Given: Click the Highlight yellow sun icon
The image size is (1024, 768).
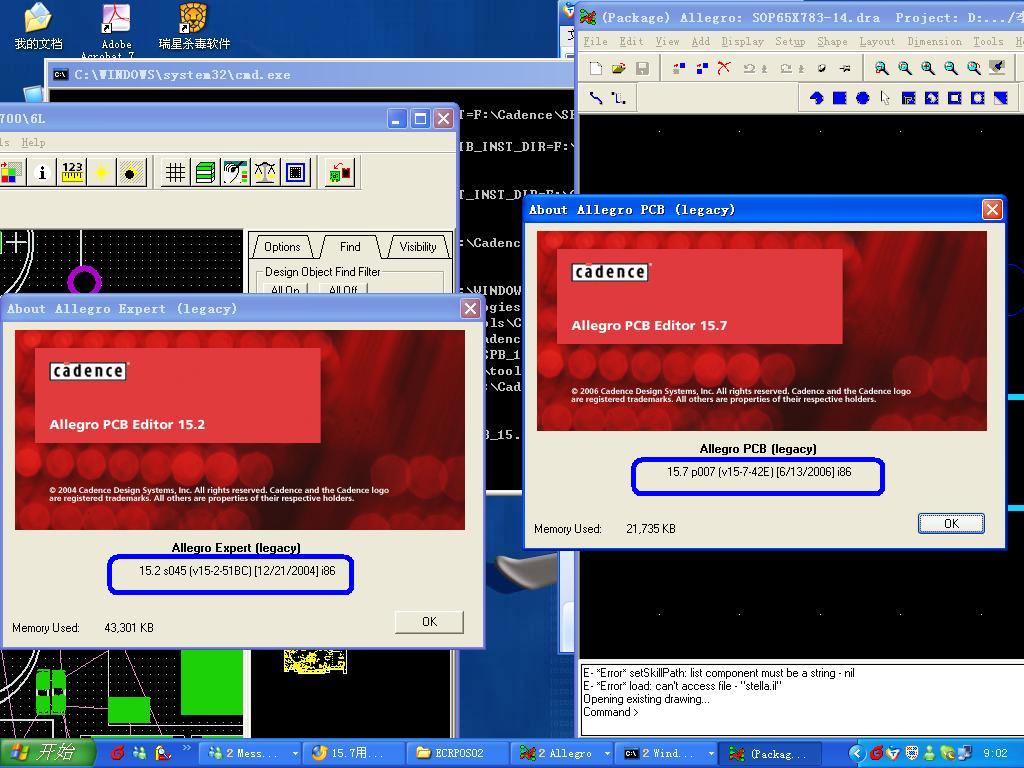Looking at the screenshot, I should click(x=101, y=172).
